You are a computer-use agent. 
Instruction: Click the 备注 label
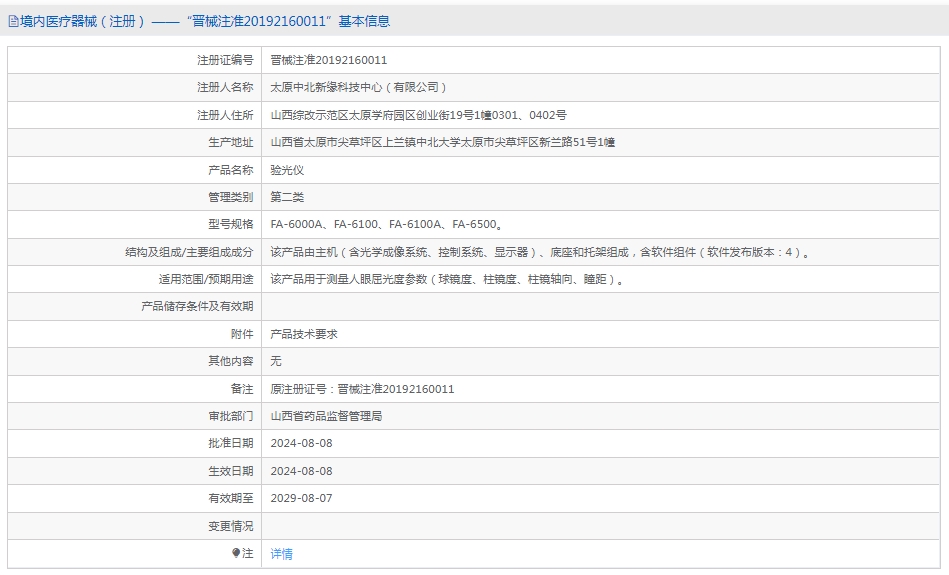242,389
